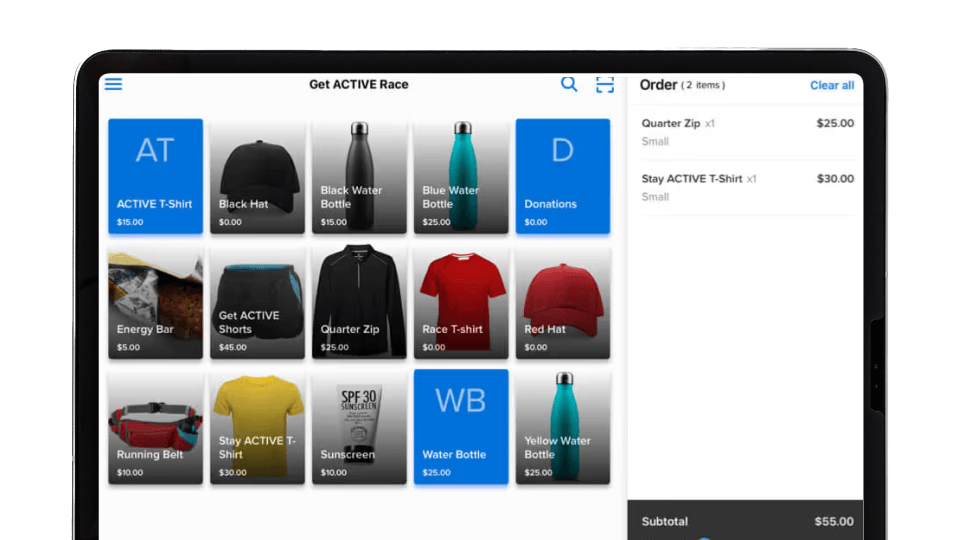960x540 pixels.
Task: Open Quarter Zip order line item
Action: (747, 132)
